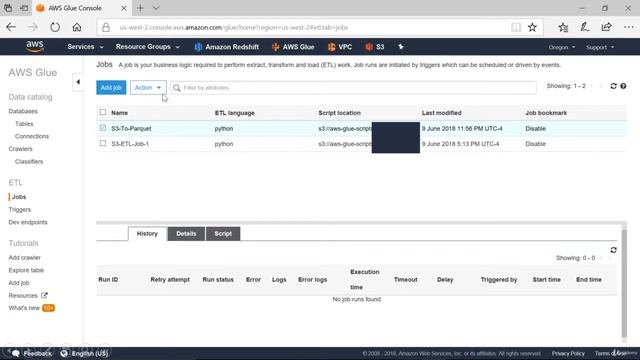Refresh the job run history

(613, 250)
